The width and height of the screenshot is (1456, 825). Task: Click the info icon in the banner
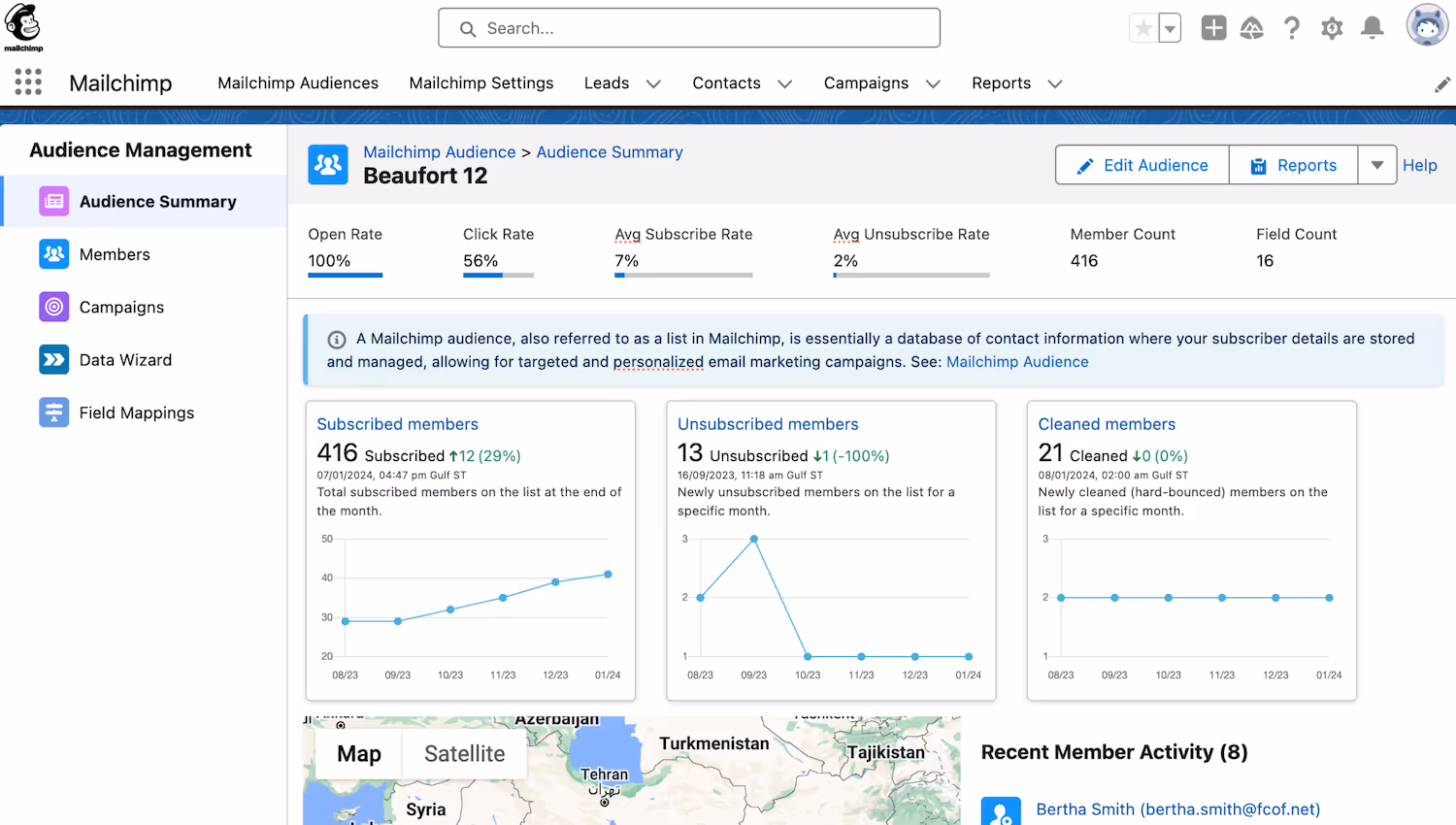click(337, 340)
